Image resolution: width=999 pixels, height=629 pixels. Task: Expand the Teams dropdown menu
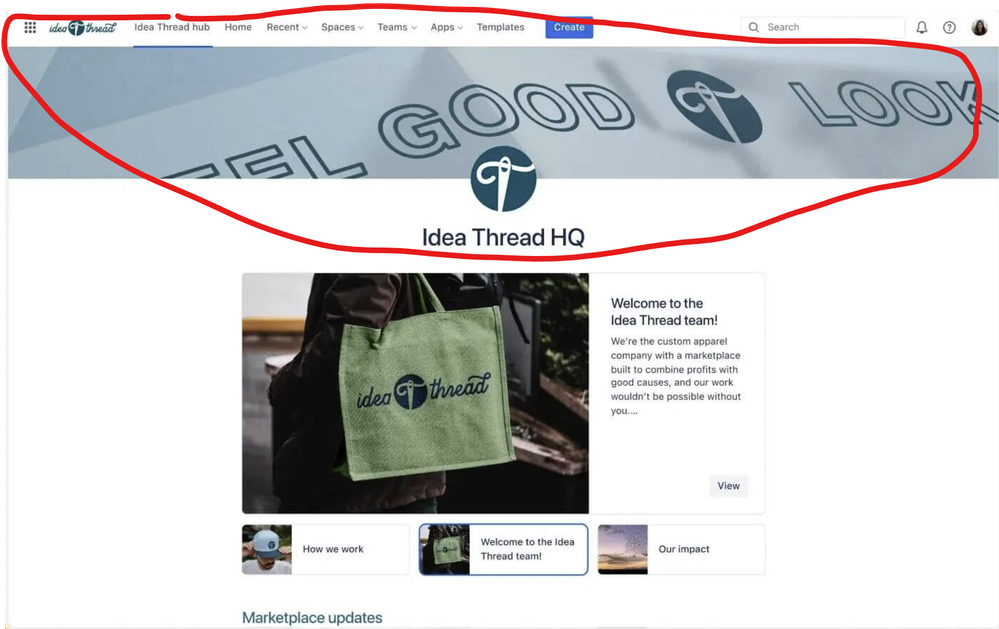pyautogui.click(x=397, y=27)
